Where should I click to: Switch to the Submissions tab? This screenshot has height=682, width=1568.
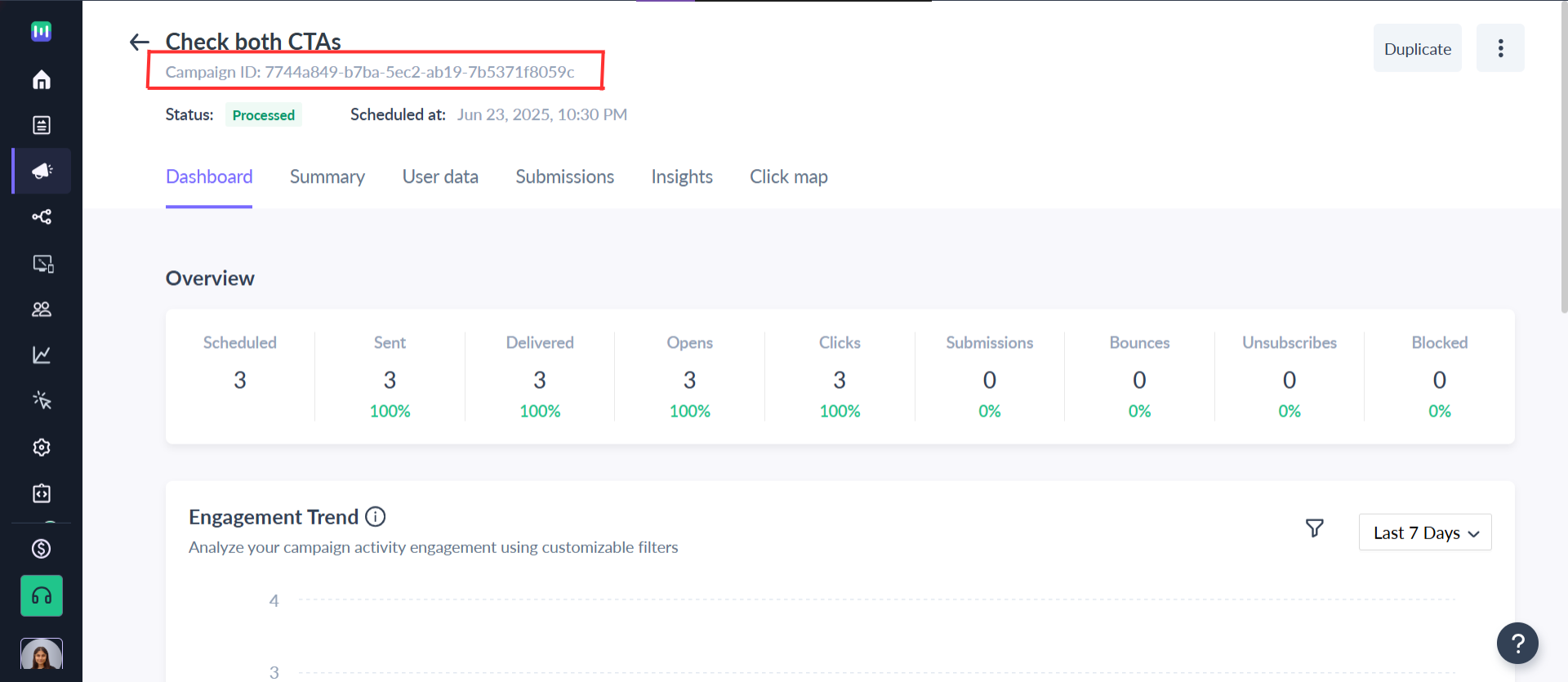[x=565, y=177]
